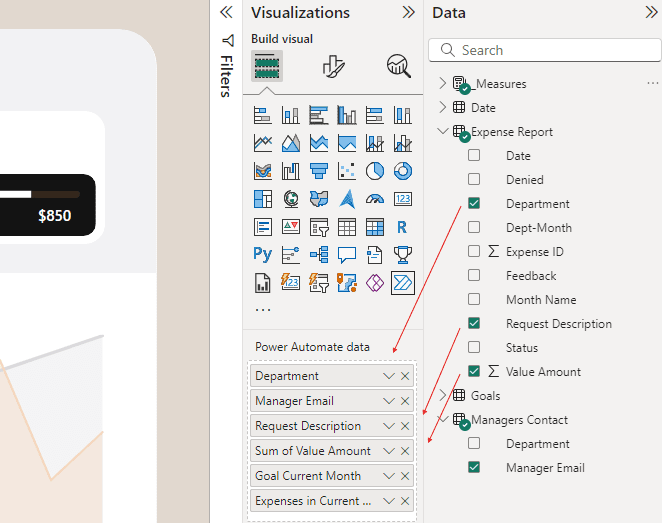Check the Date field under Expense Report
This screenshot has width=662, height=523.
point(474,155)
